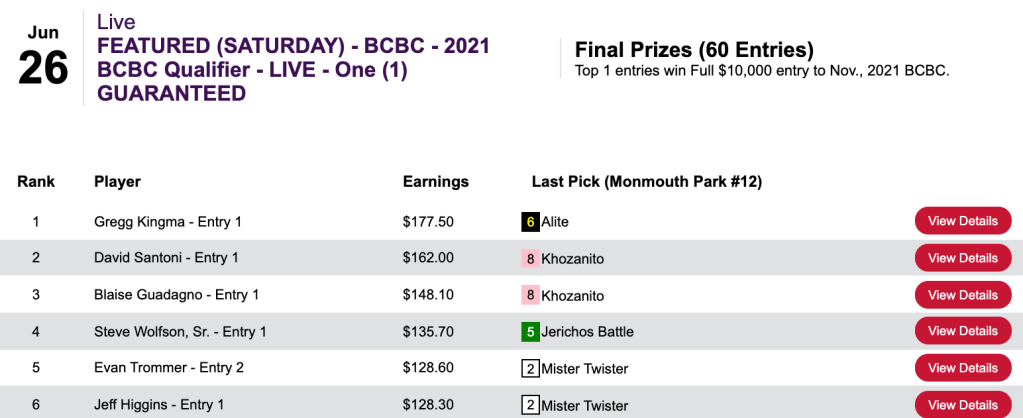Click the green number 5 Jerichos Battle badge
This screenshot has height=418, width=1023.
click(x=530, y=332)
